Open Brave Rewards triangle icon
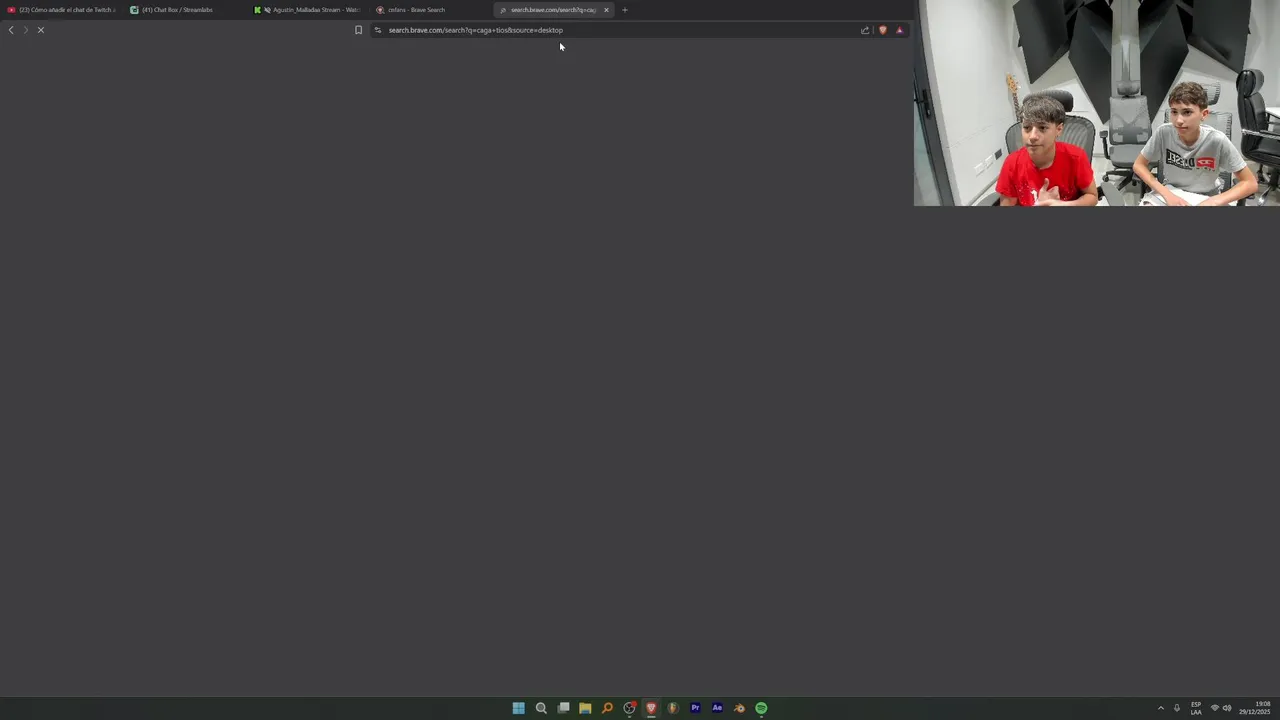1280x720 pixels. 899,30
